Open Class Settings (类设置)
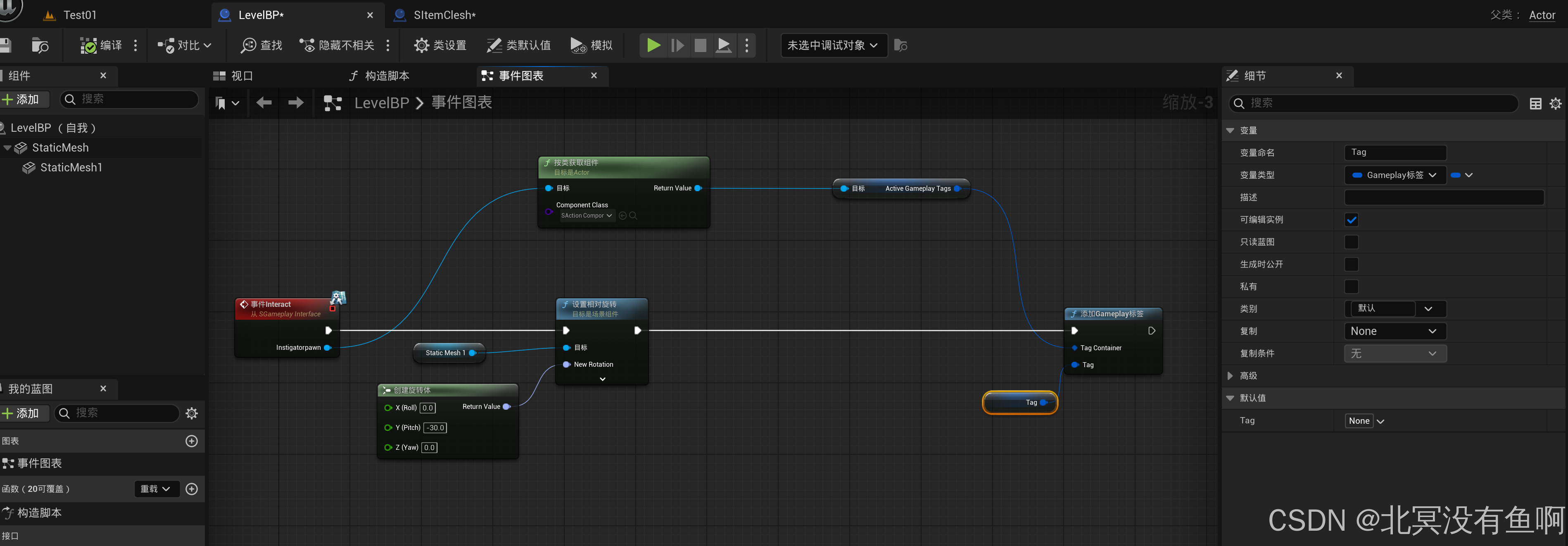 pos(440,45)
